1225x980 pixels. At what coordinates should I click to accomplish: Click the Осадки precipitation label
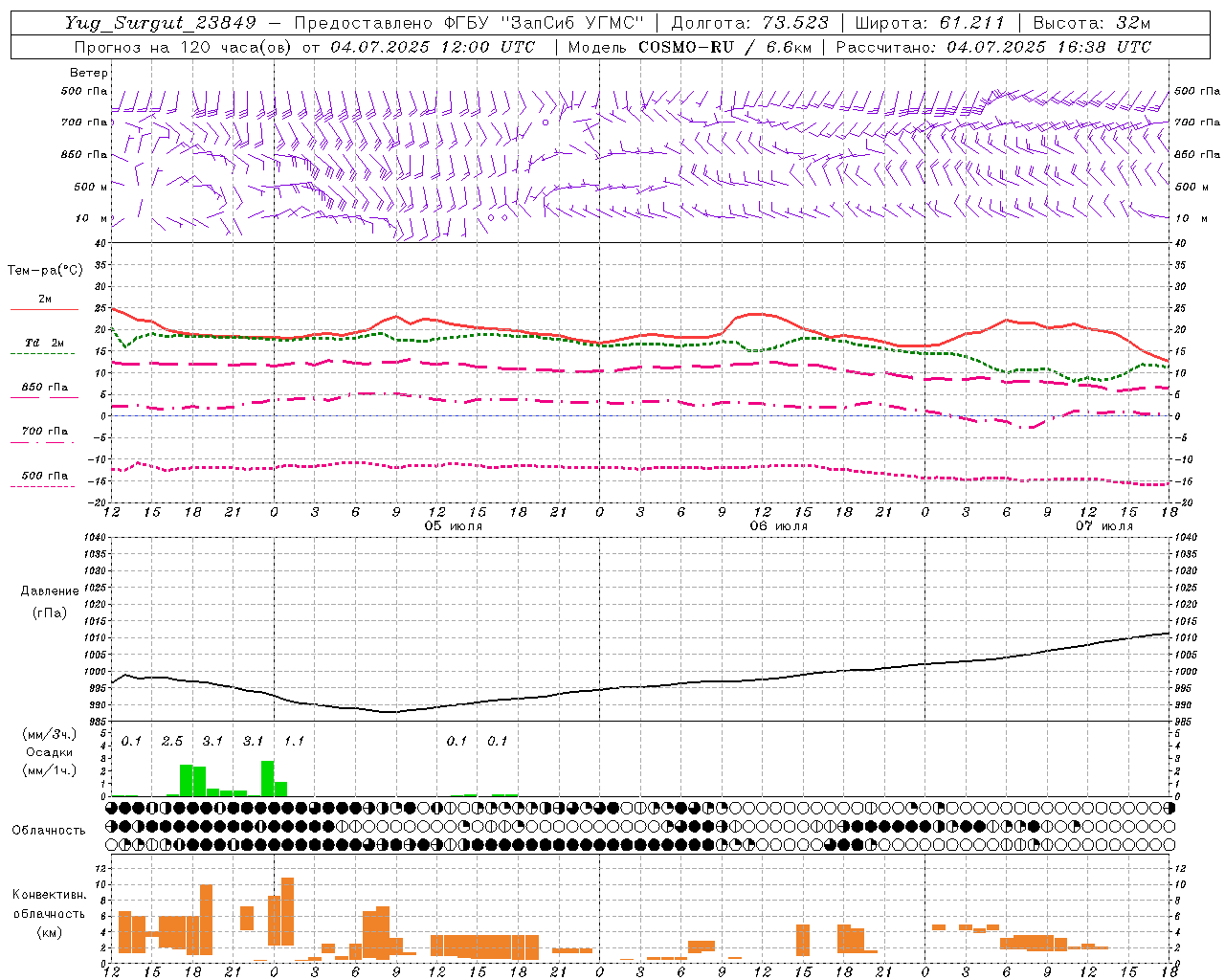click(x=49, y=752)
